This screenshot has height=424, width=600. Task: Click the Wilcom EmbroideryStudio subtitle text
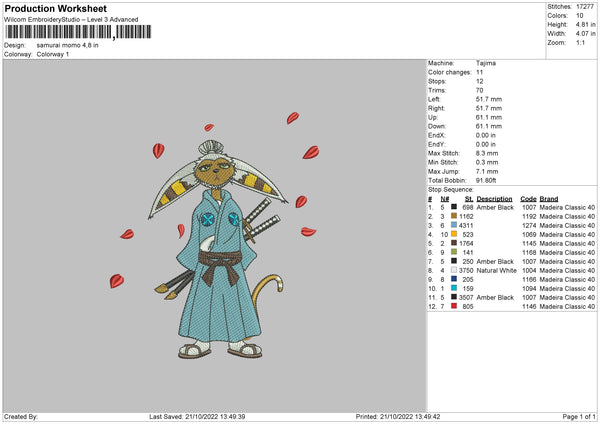point(71,20)
